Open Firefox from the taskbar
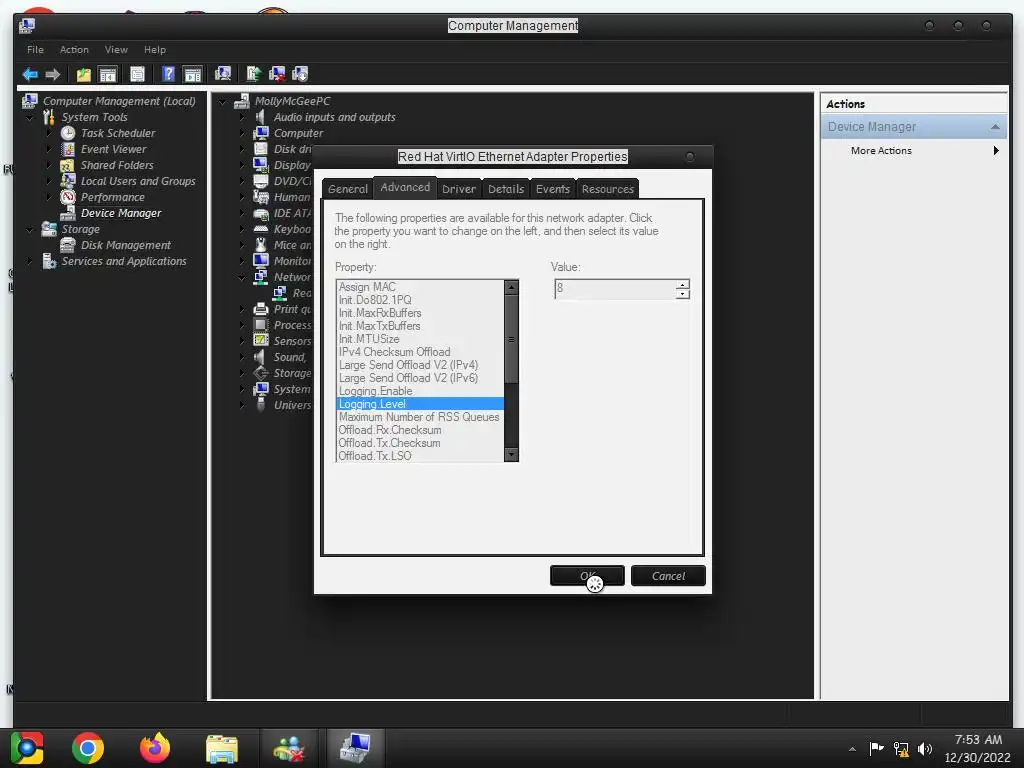 coord(155,748)
